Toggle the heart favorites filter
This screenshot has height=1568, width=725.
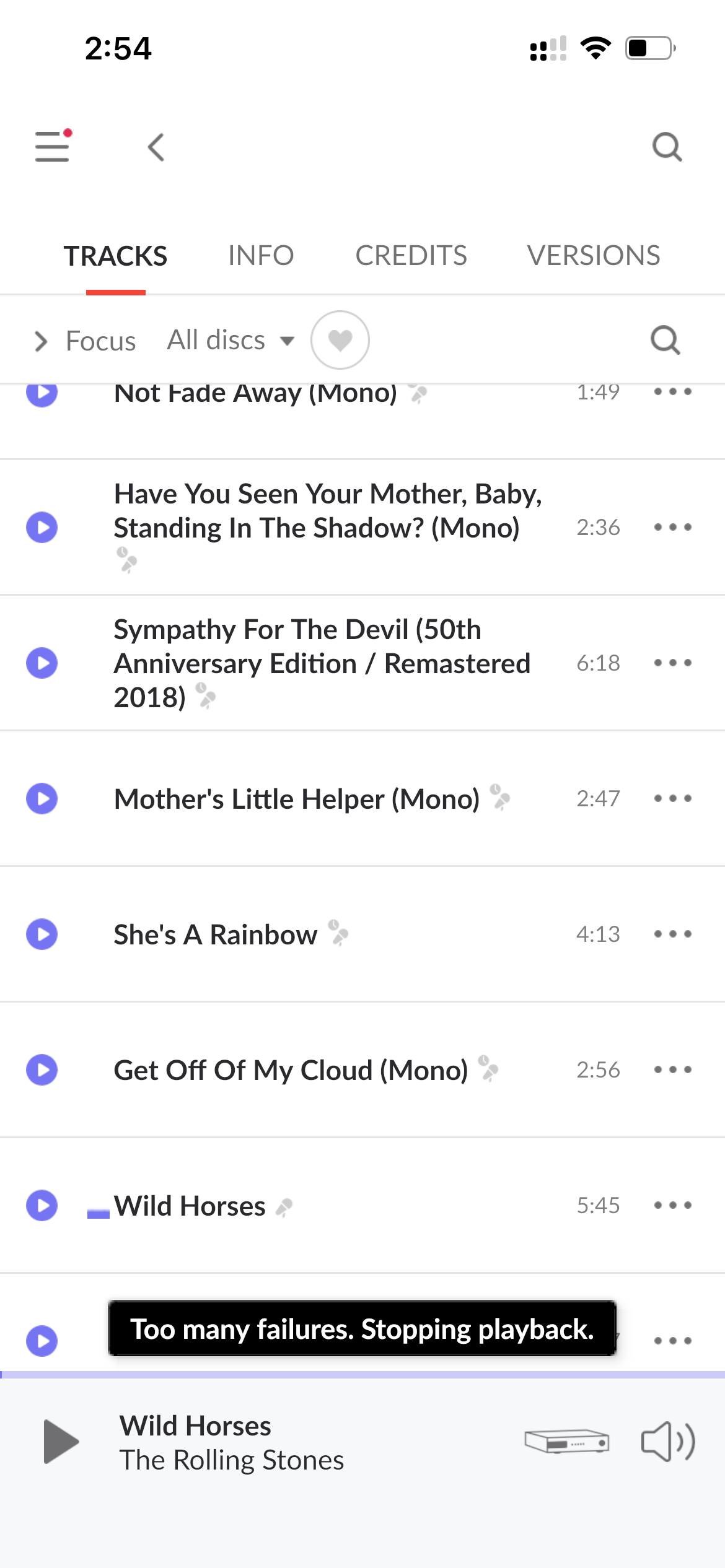click(340, 340)
